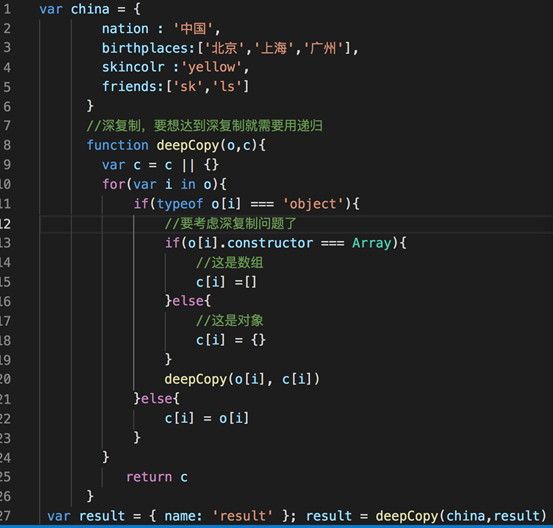Viewport: 553px width, 528px height.
Task: Click the '中国' string value
Action: point(193,29)
